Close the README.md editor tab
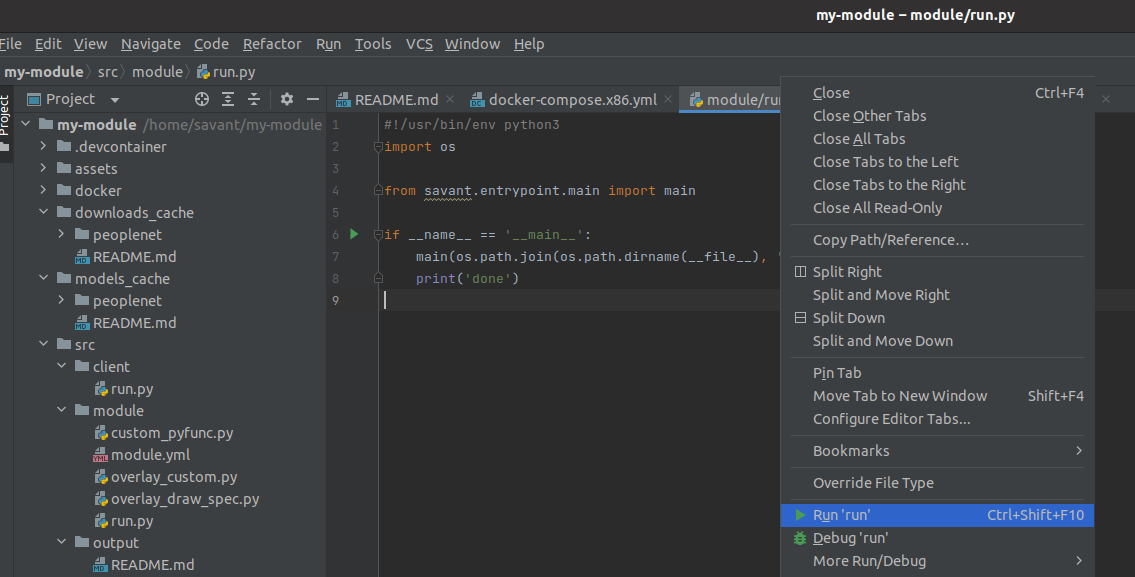This screenshot has width=1135, height=577. (450, 99)
